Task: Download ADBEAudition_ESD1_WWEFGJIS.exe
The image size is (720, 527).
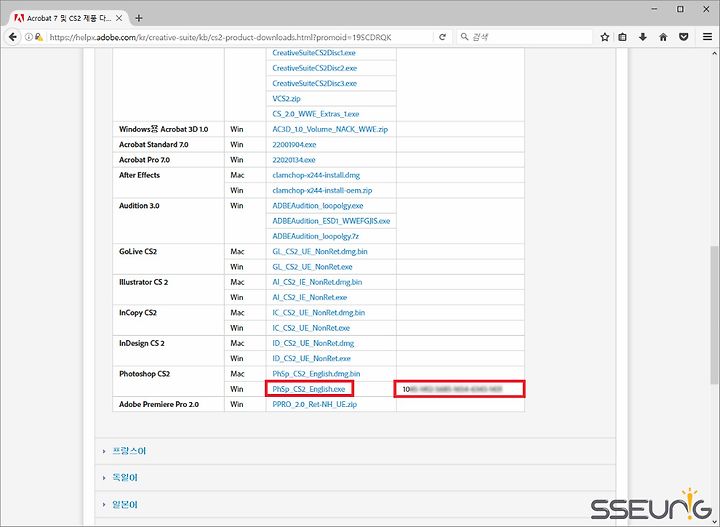Action: [331, 221]
